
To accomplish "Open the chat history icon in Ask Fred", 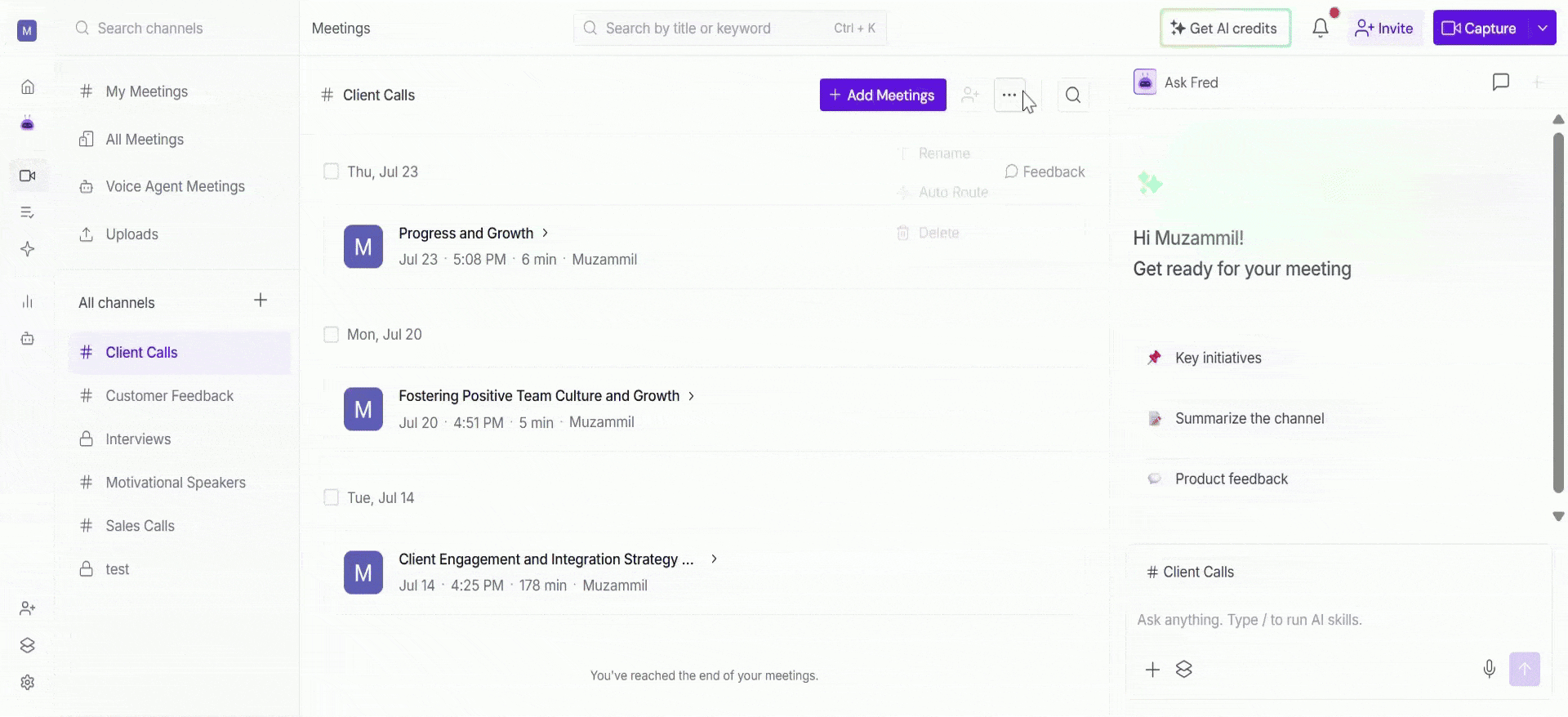I will pos(1501,82).
